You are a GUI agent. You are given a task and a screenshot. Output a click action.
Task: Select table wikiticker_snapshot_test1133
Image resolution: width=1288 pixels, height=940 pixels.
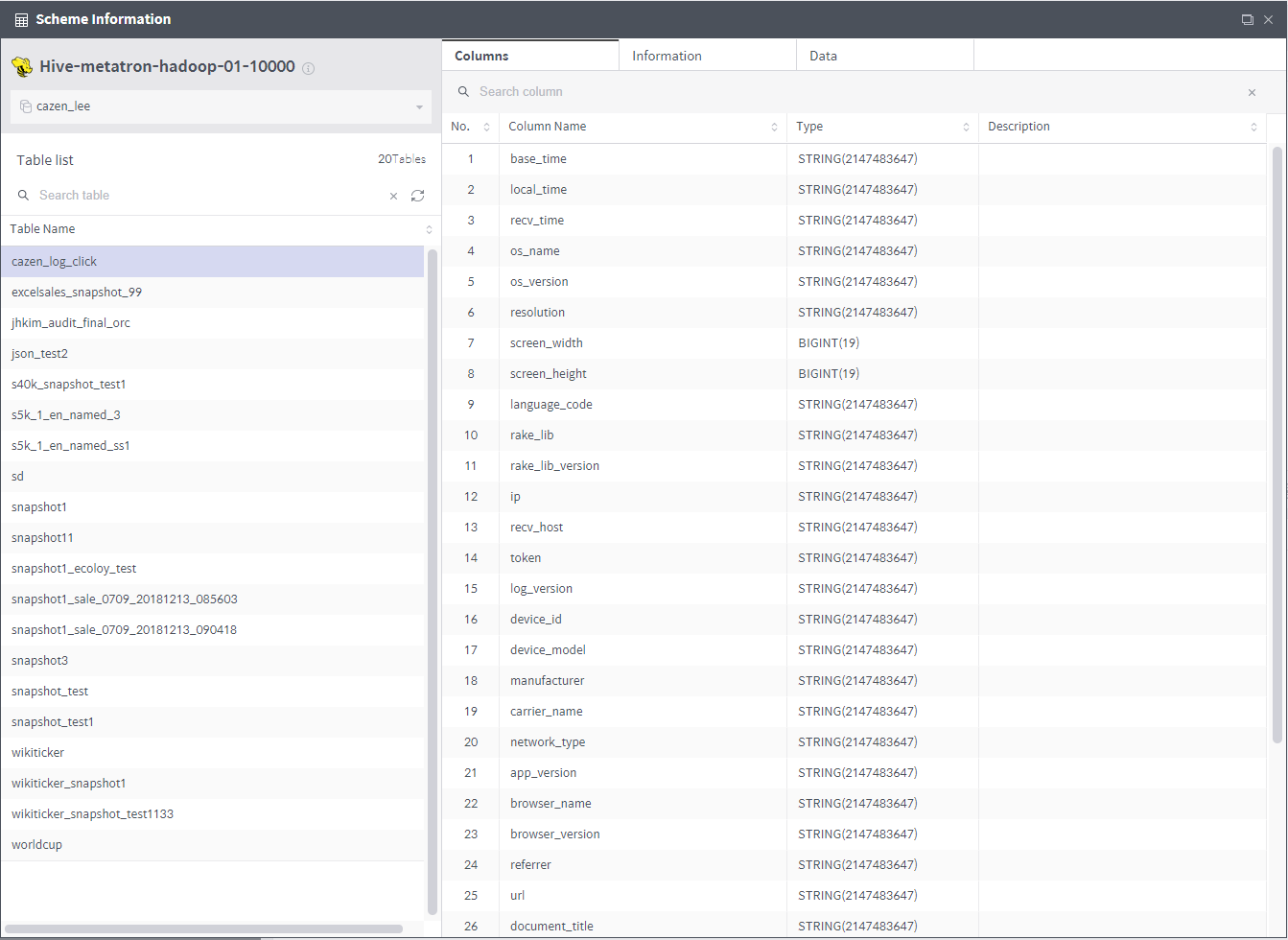click(212, 814)
